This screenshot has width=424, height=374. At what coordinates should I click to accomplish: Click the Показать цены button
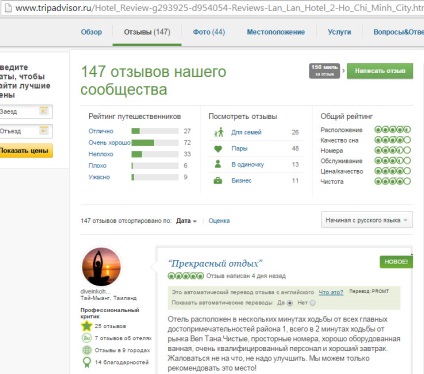click(x=25, y=151)
